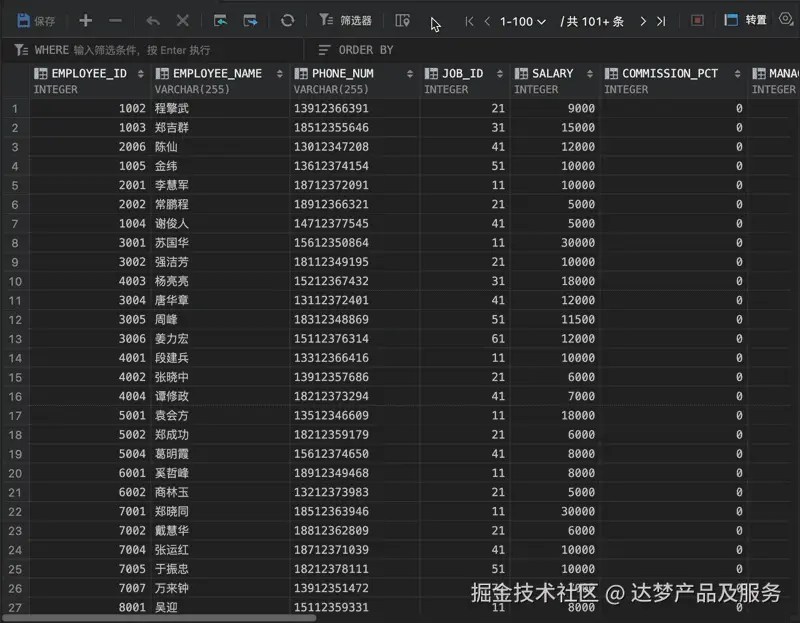Click employee ID cell 1002
The height and width of the screenshot is (623, 800).
[90, 109]
